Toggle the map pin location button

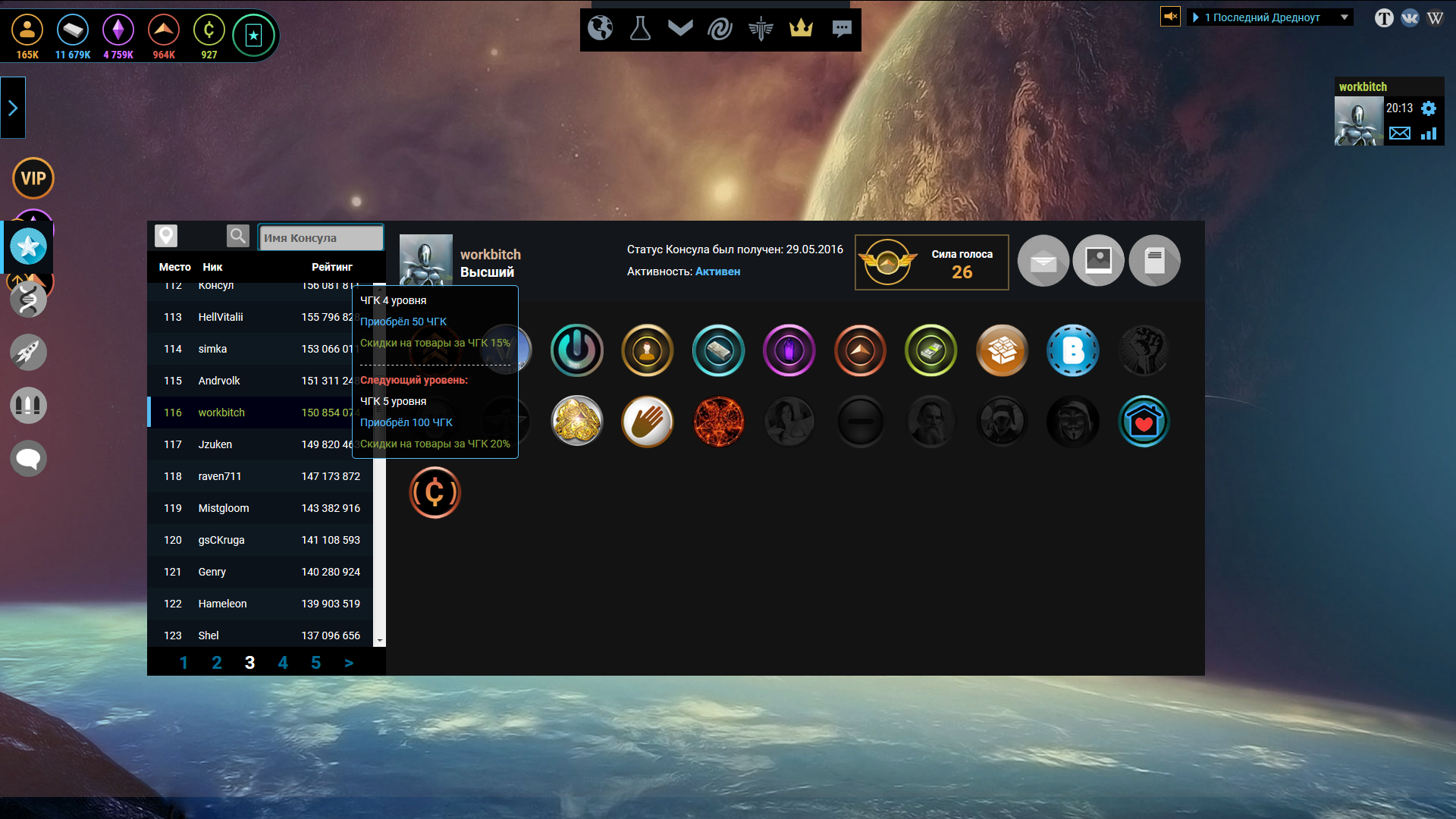166,236
